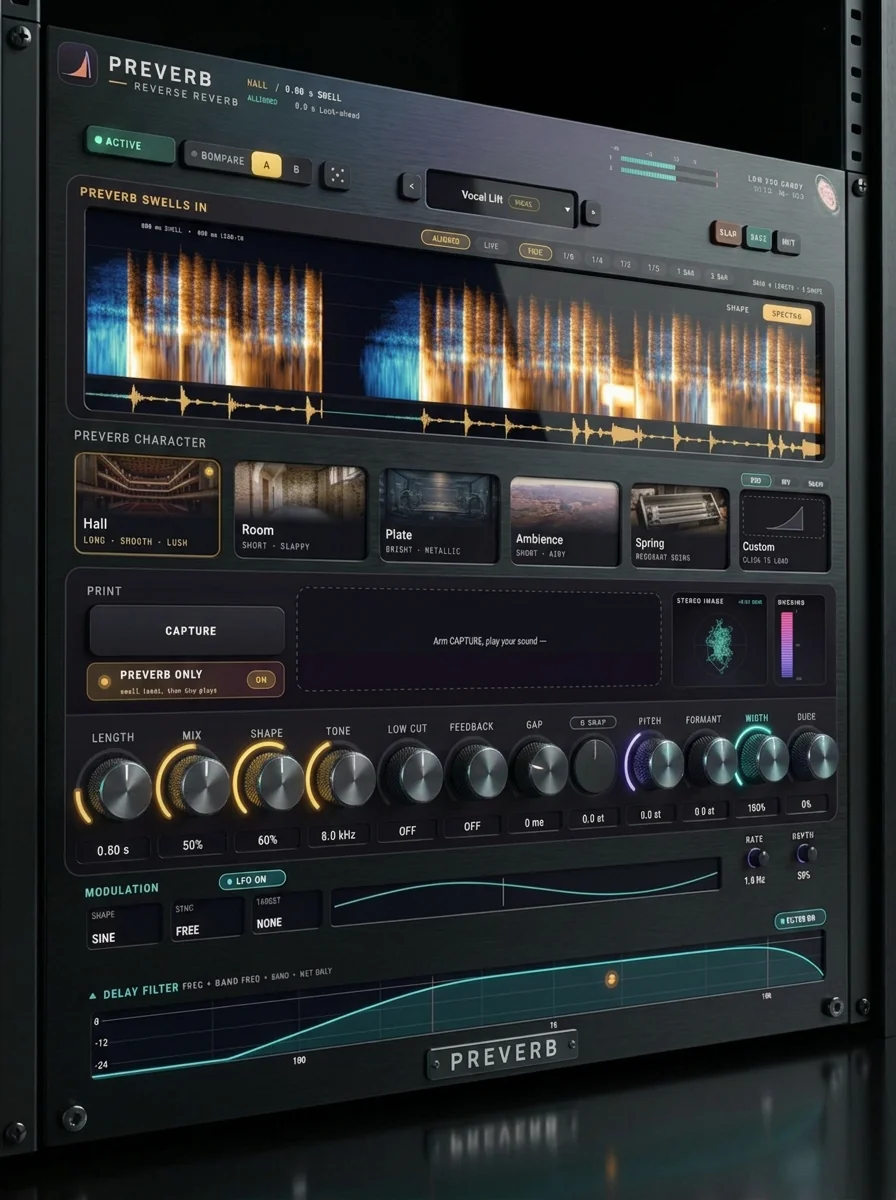896x1200 pixels.
Task: Enable the Aligned display mode
Action: 445,240
